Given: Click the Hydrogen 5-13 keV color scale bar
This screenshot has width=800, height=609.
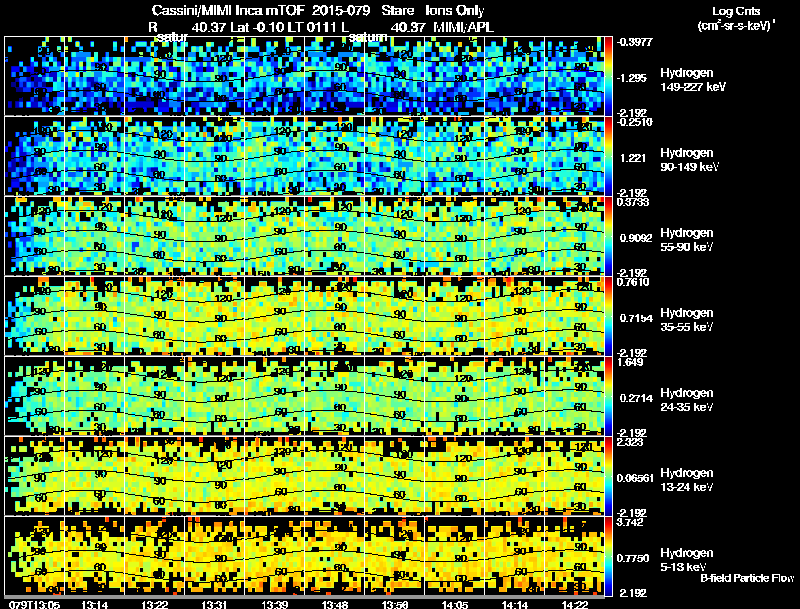Looking at the screenshot, I should [608, 556].
